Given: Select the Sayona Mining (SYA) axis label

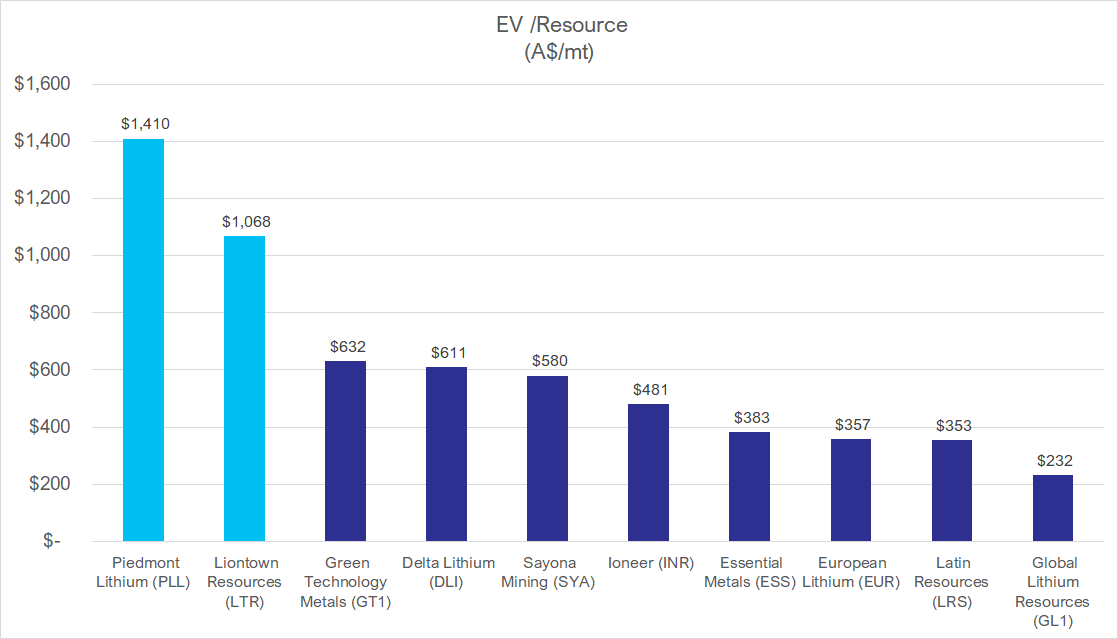Looking at the screenshot, I should (x=547, y=572).
